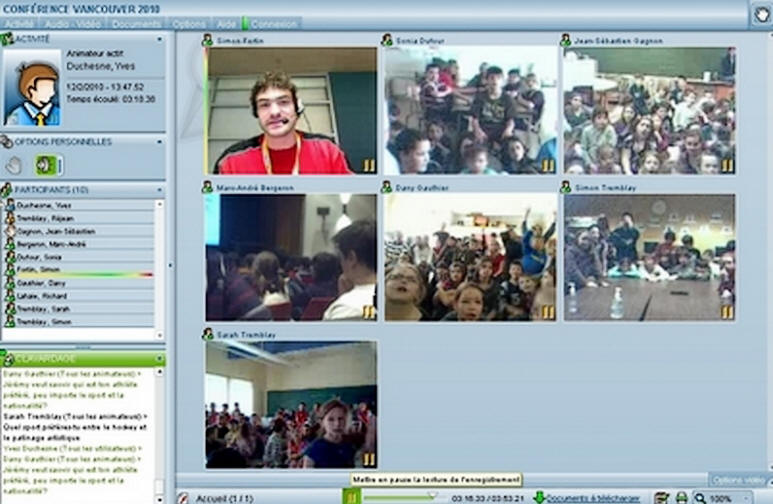Click the notes icon in bottom bar
773x504 pixels.
point(662,498)
